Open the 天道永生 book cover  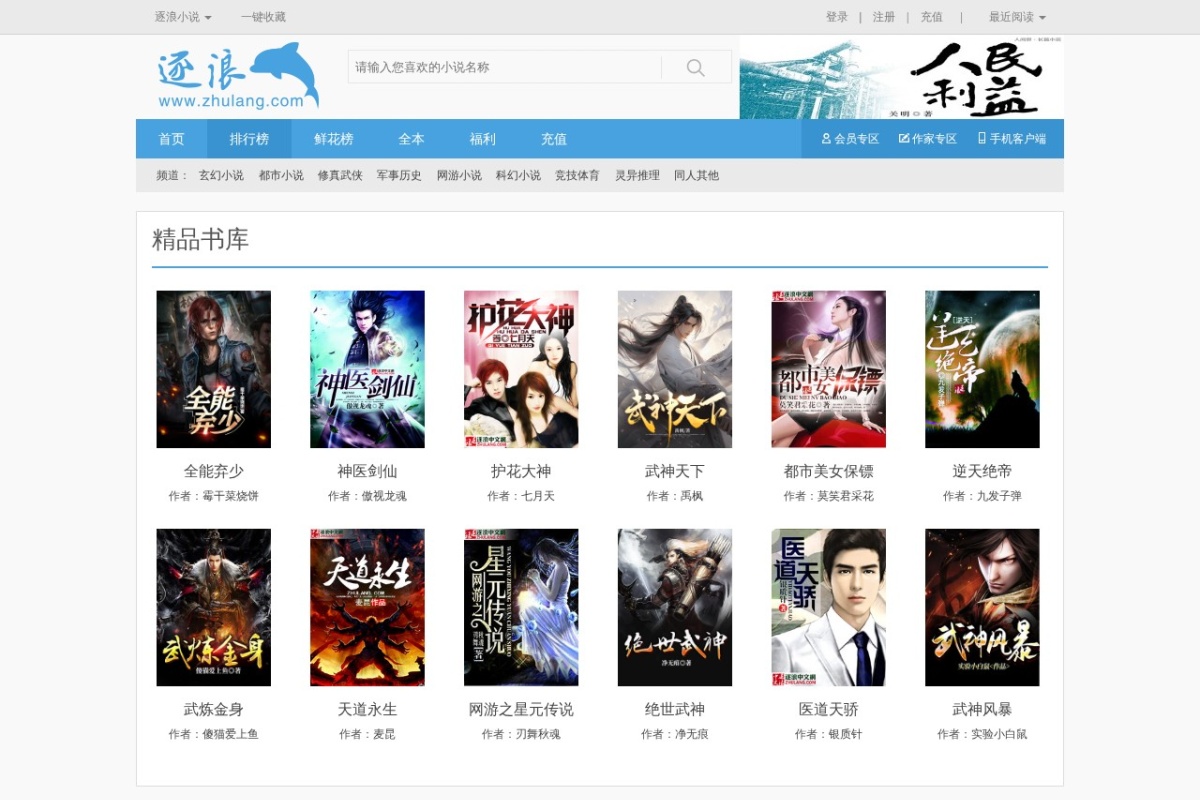click(x=367, y=607)
